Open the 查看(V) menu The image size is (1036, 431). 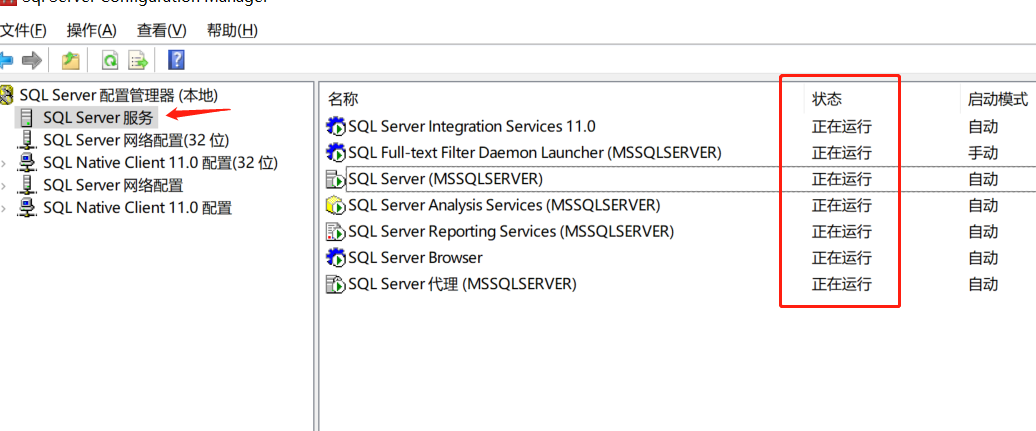(162, 30)
